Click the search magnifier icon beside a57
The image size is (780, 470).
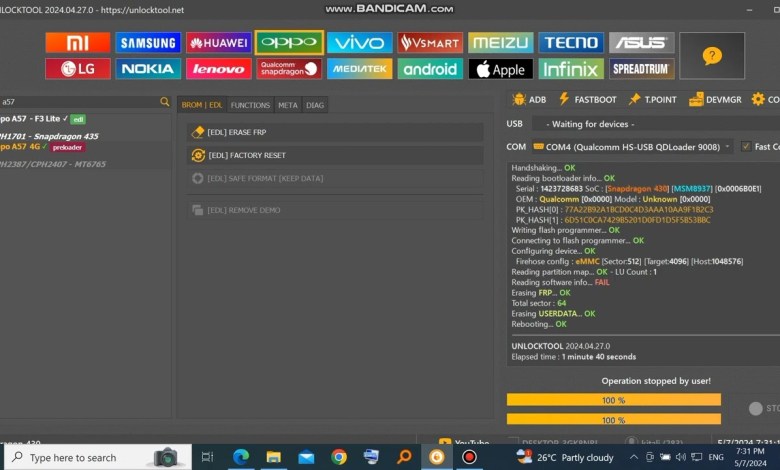[x=165, y=102]
